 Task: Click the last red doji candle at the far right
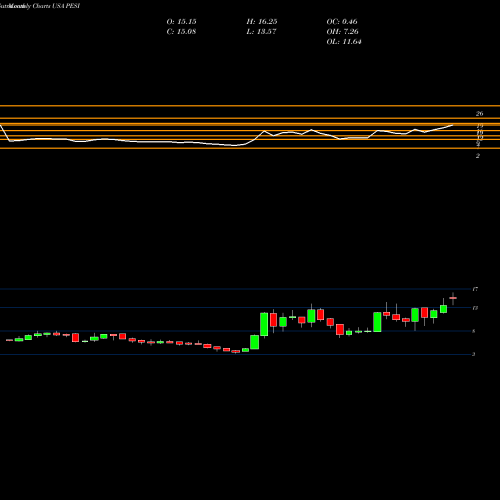pos(453,298)
